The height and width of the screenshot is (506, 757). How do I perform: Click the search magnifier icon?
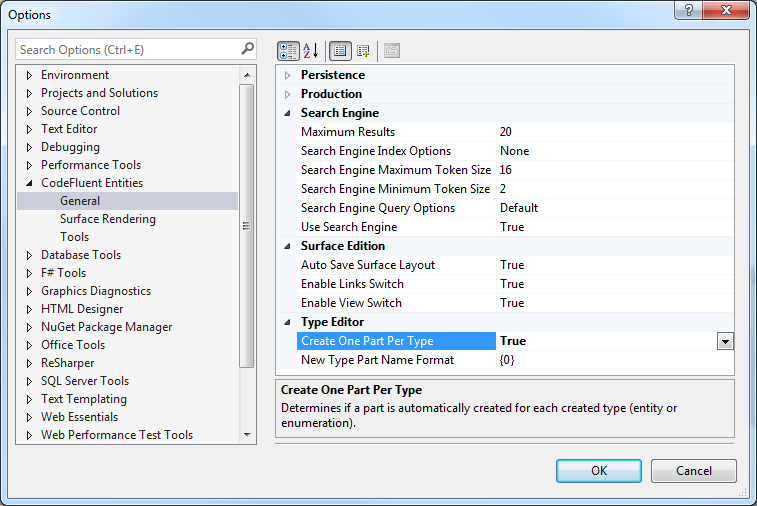[247, 49]
